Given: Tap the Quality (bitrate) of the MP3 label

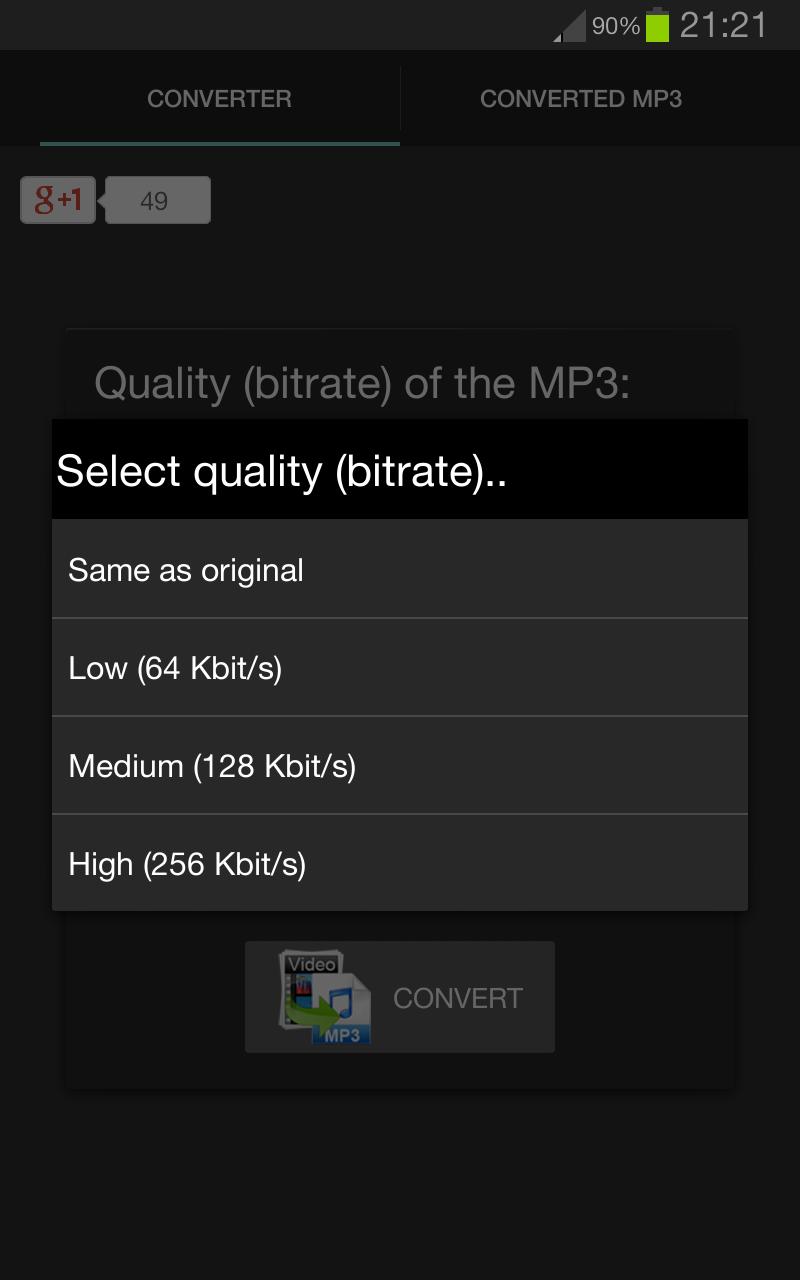Looking at the screenshot, I should tap(362, 383).
